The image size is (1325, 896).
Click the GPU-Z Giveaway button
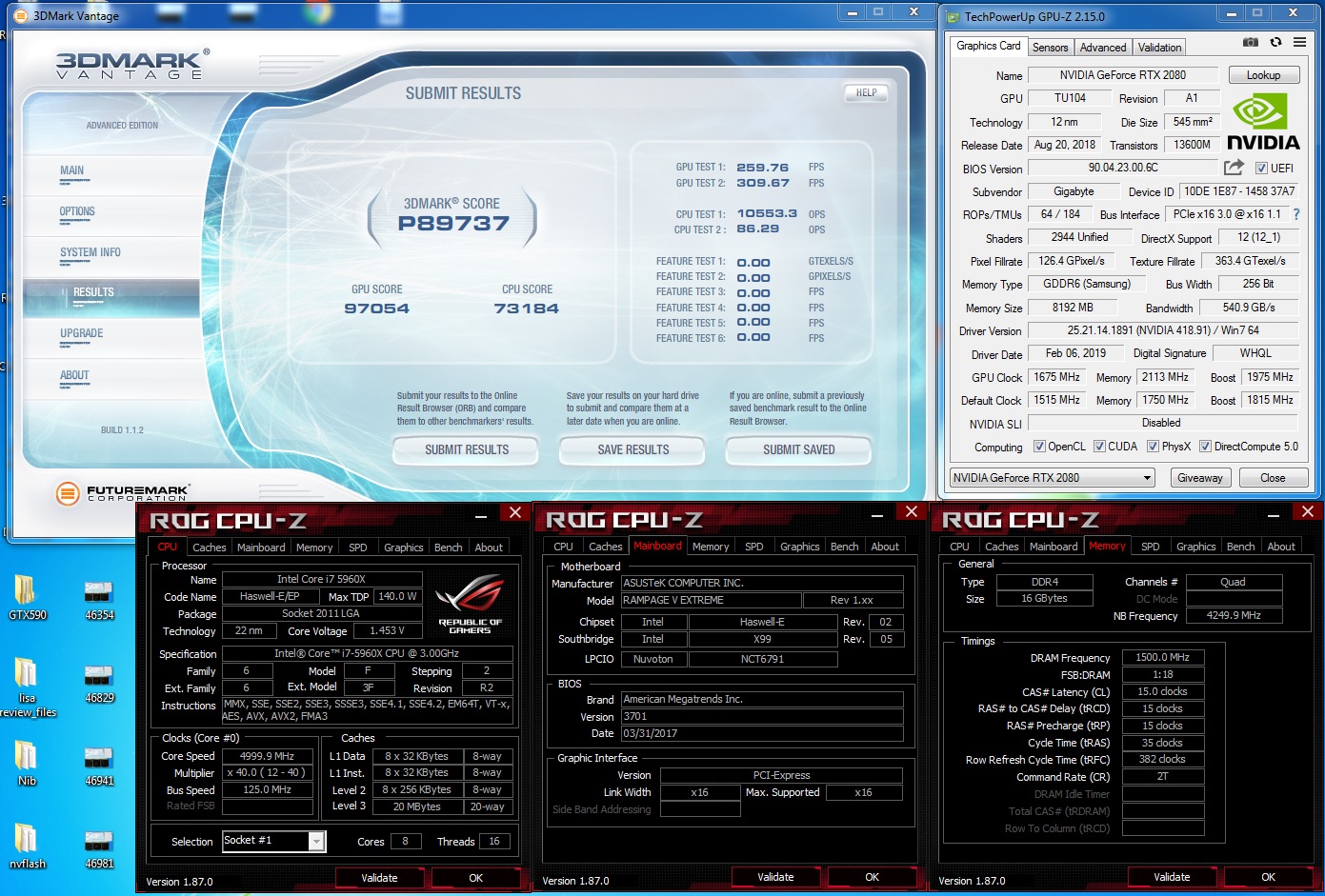tap(1199, 478)
